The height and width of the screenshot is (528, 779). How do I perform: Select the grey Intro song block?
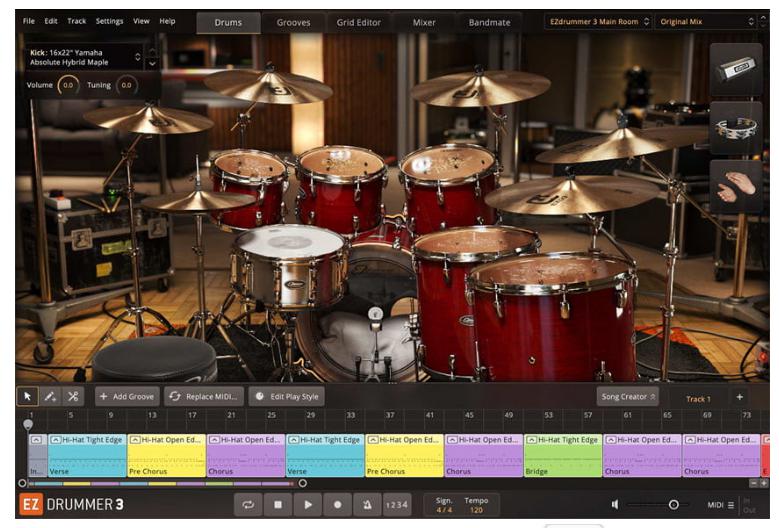[38, 455]
